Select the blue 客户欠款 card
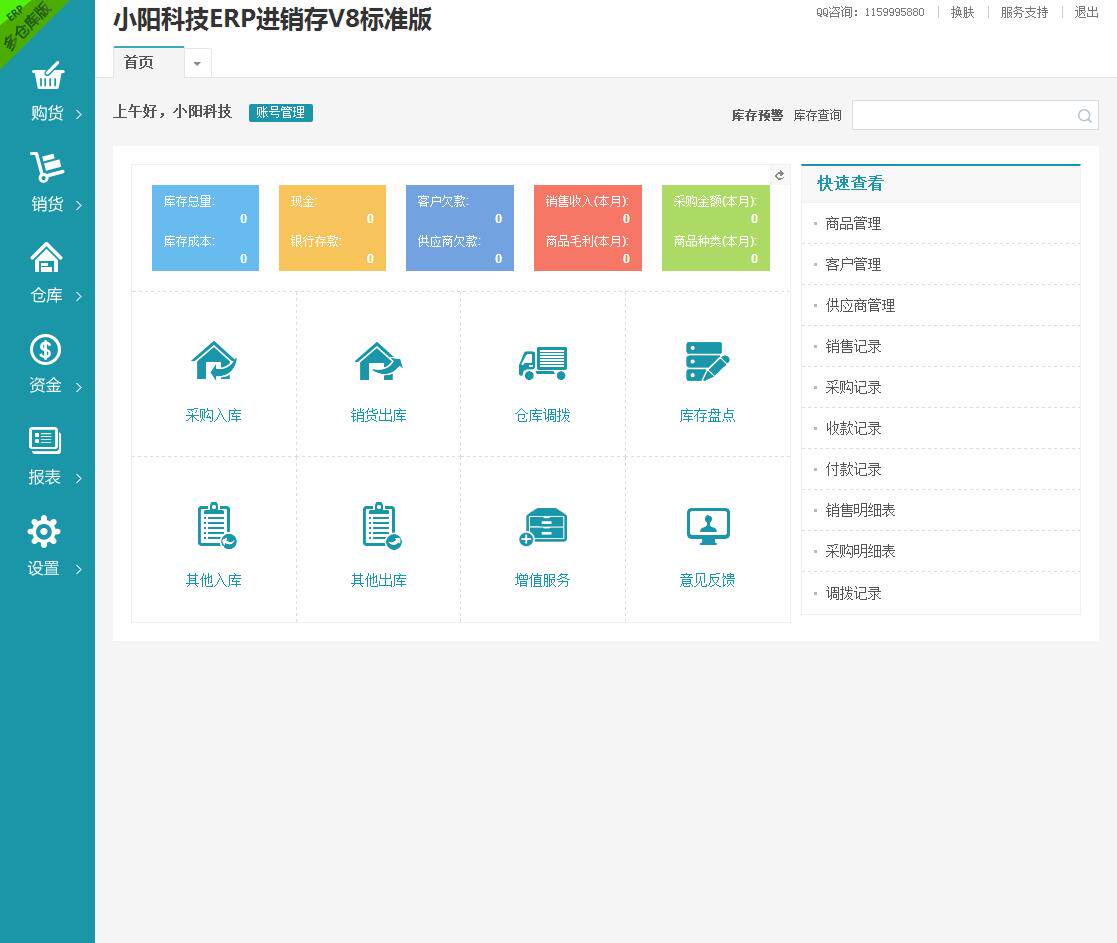Screen dimensions: 1117x943 (x=459, y=228)
